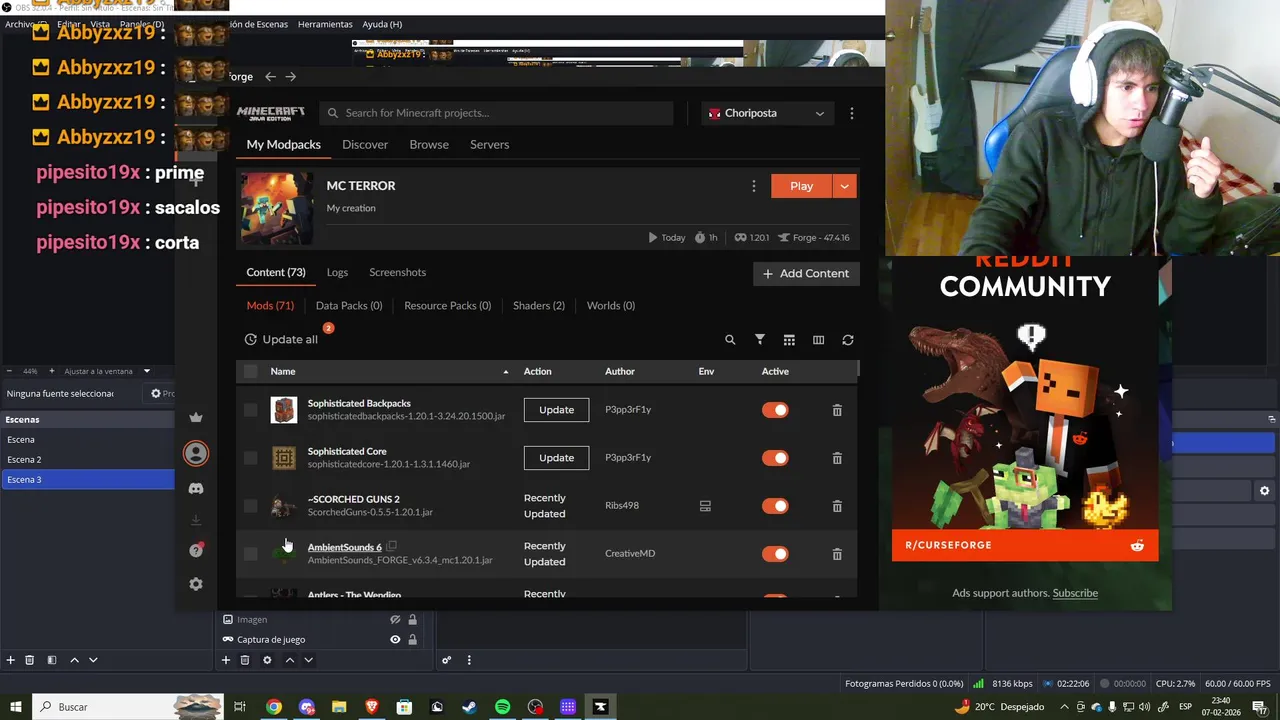Select Escena 2 in OBS scenes list

pos(87,459)
